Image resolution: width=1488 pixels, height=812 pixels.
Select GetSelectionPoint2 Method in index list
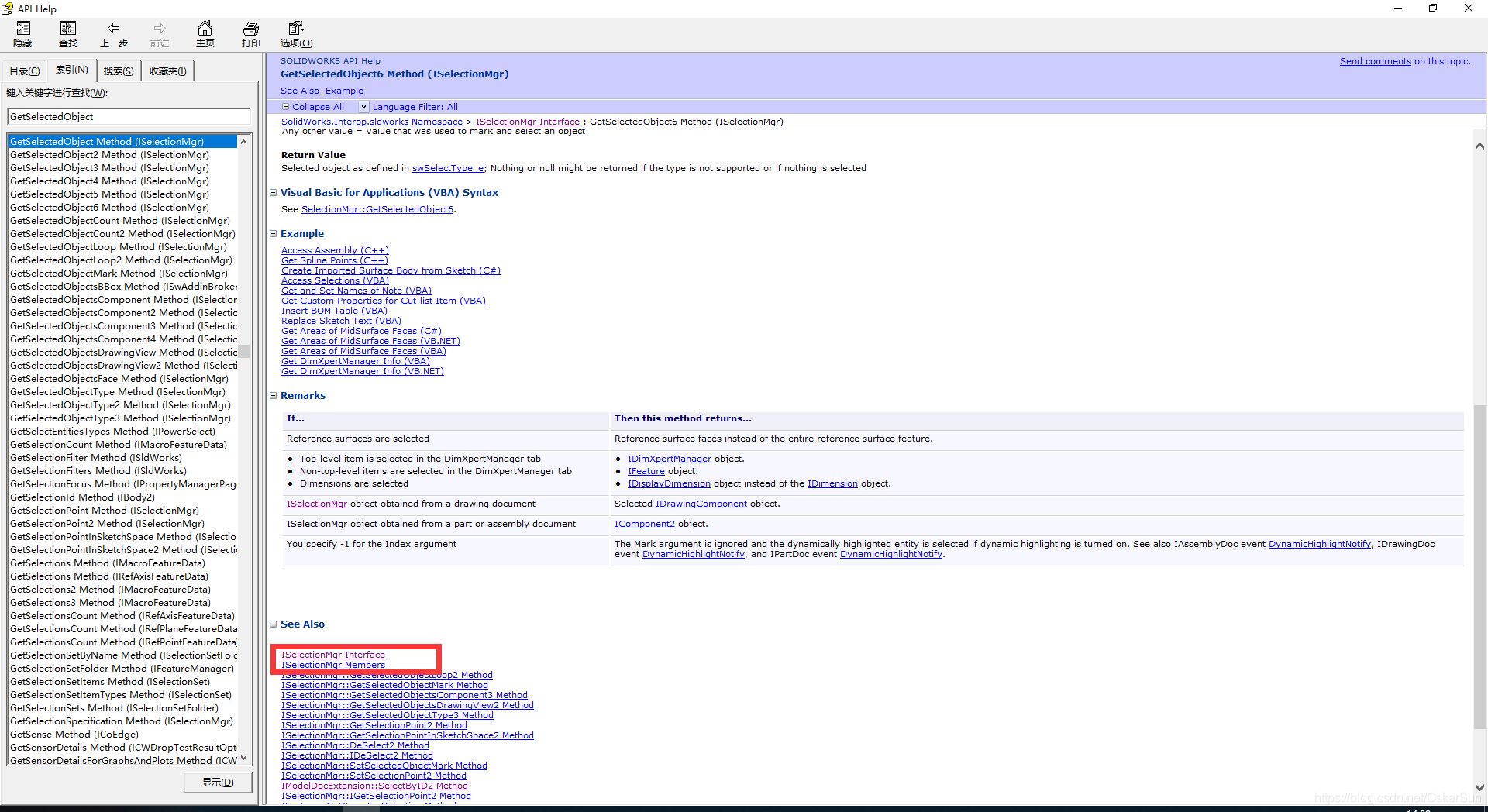pyautogui.click(x=107, y=524)
